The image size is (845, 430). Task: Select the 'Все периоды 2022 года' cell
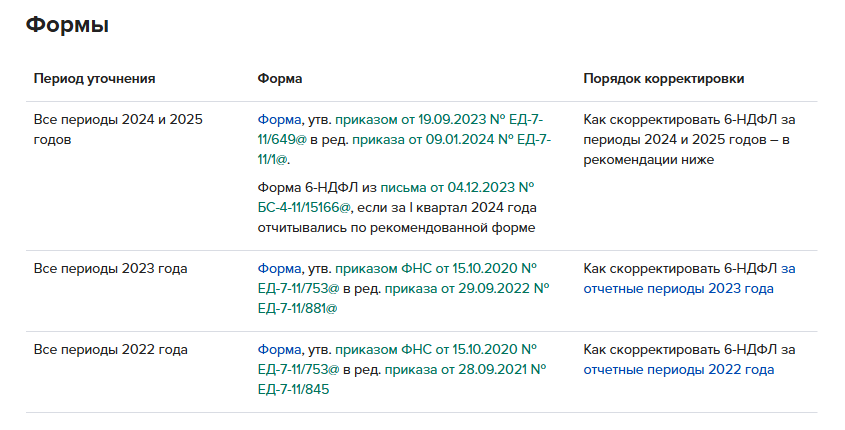pos(111,349)
